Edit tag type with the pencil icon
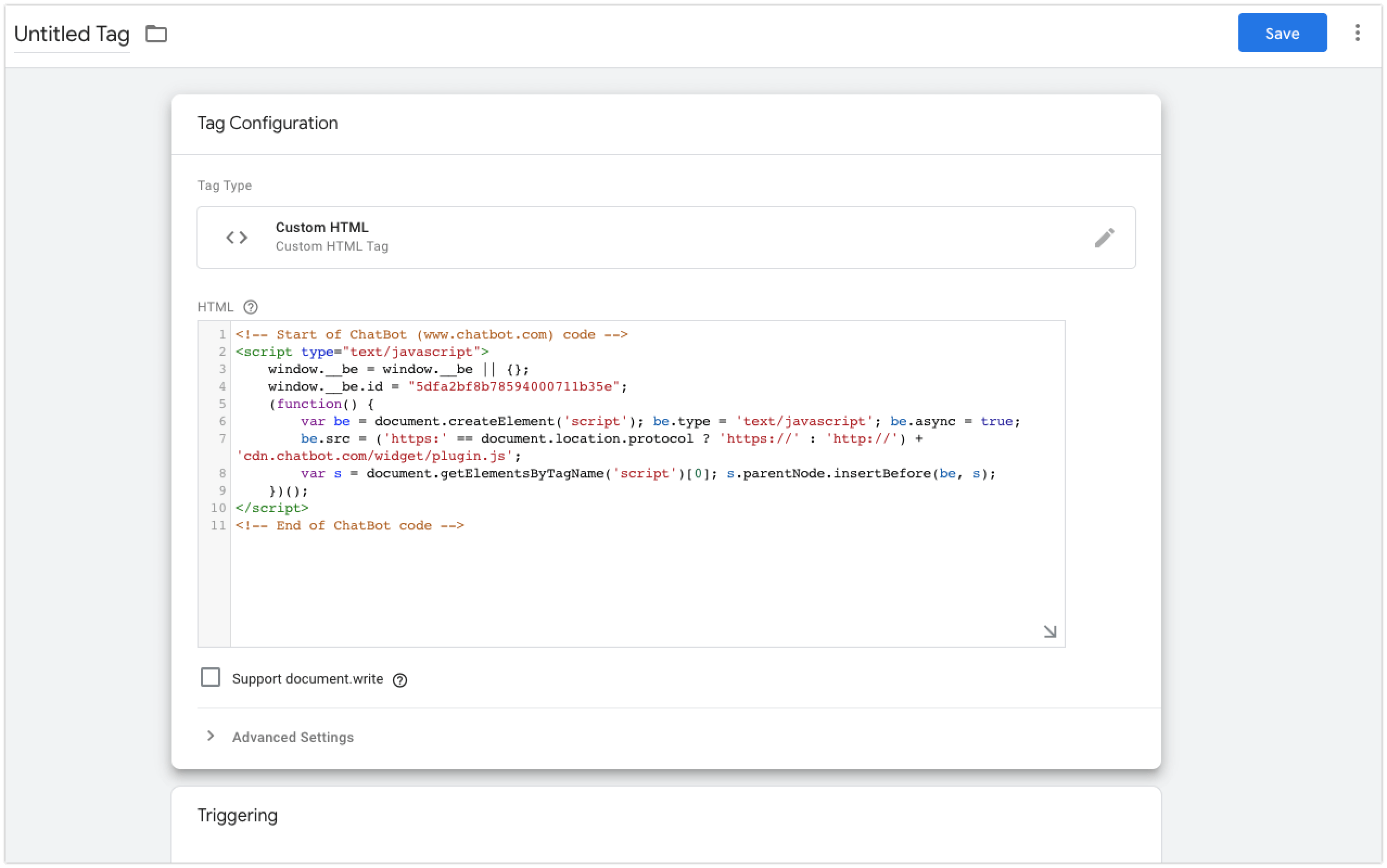The height and width of the screenshot is (868, 1387). pyautogui.click(x=1104, y=238)
